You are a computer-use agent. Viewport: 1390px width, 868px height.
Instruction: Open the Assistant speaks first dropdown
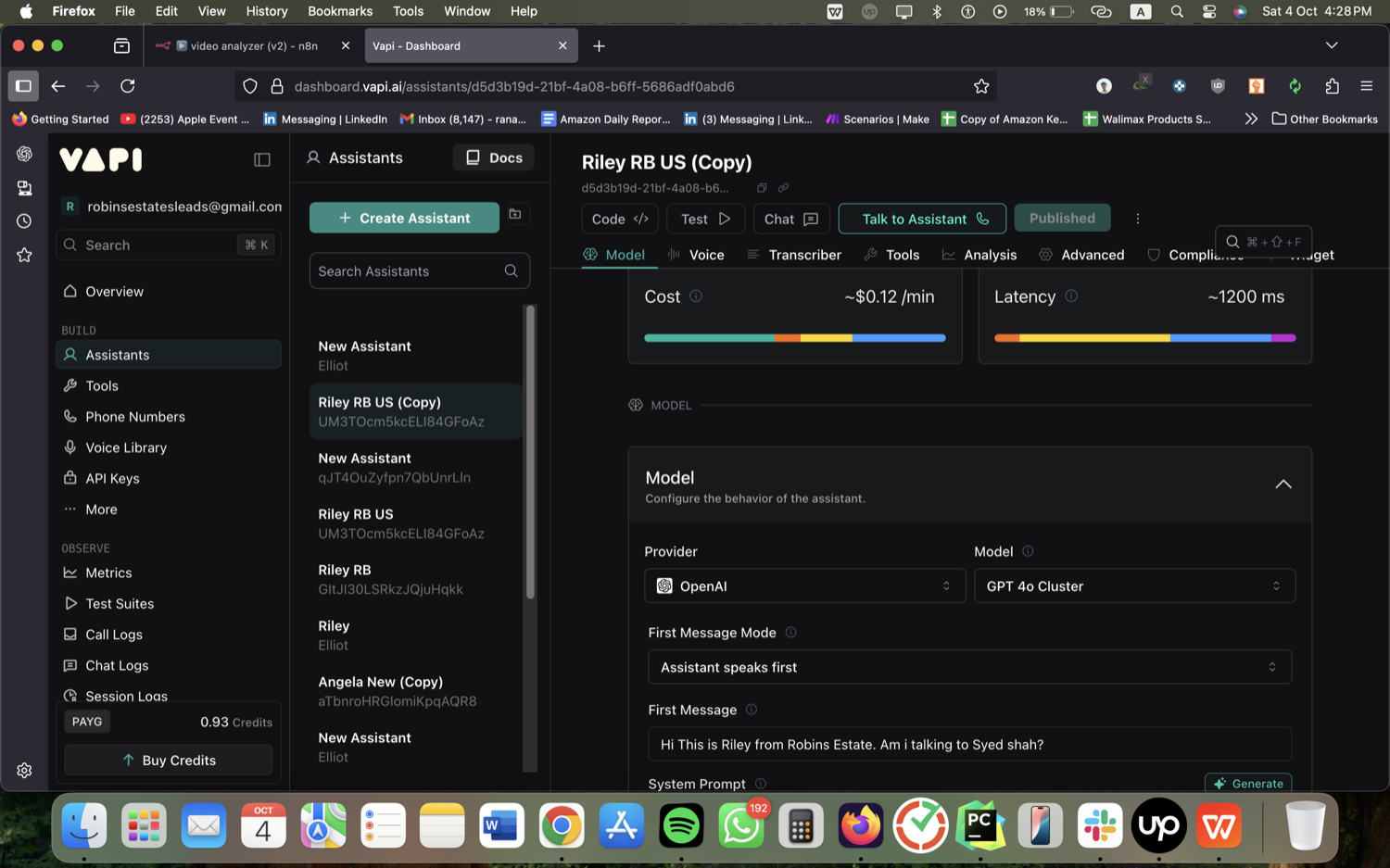pyautogui.click(x=969, y=667)
